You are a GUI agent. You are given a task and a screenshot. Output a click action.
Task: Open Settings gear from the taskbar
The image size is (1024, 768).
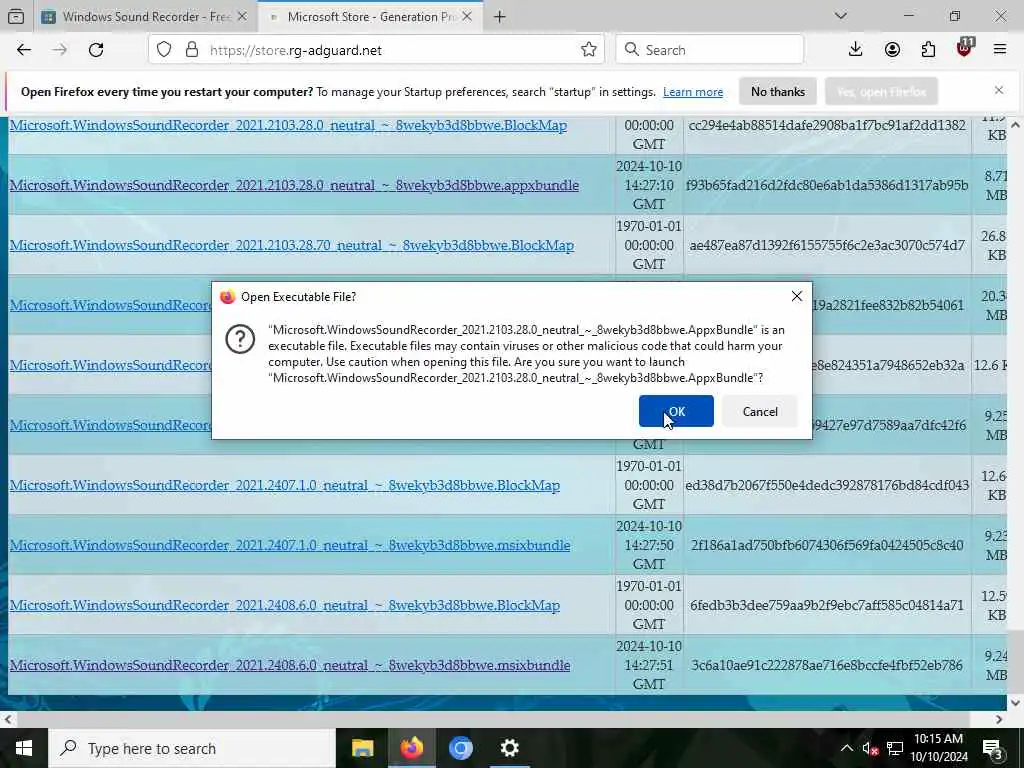tap(509, 748)
